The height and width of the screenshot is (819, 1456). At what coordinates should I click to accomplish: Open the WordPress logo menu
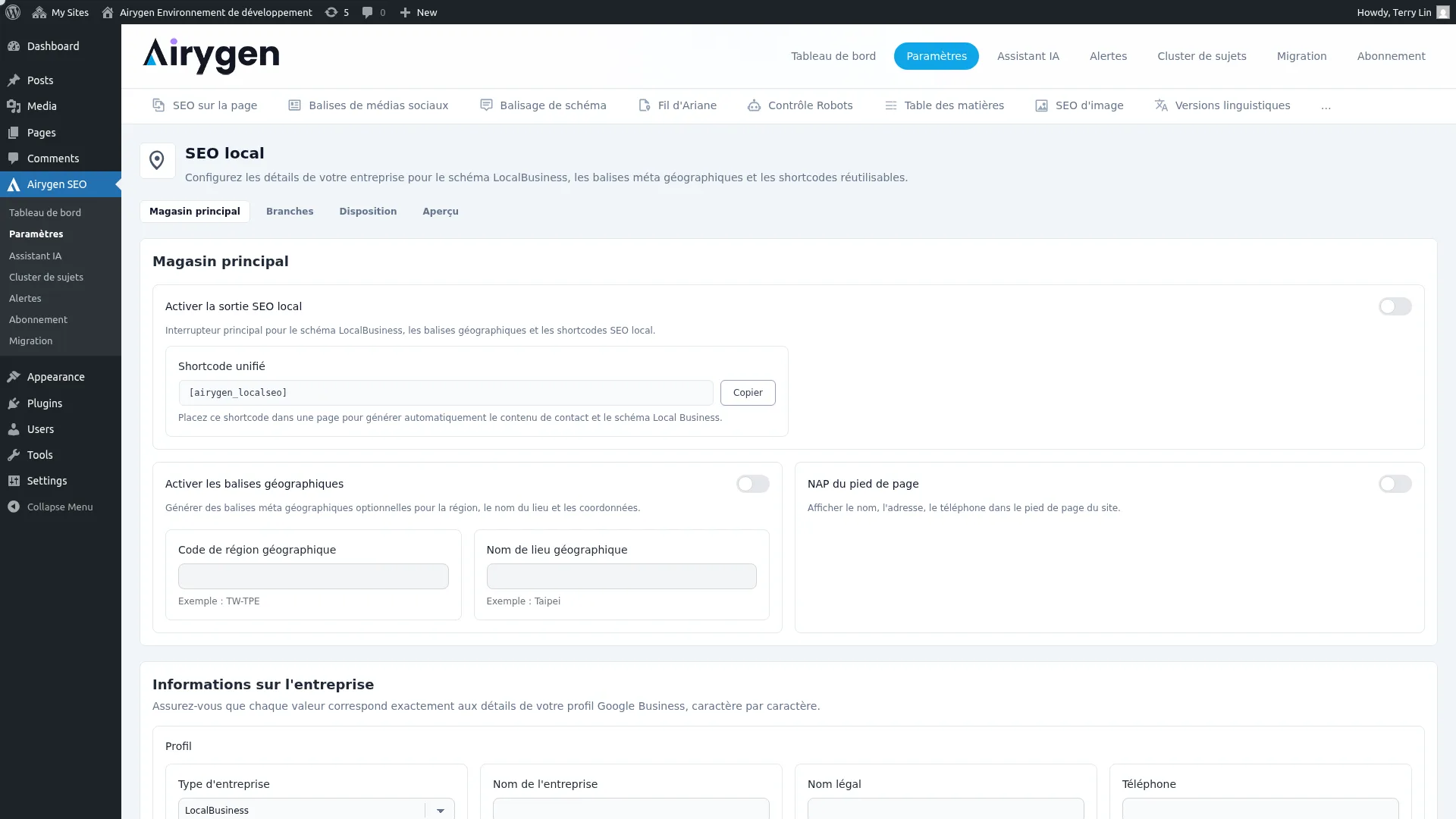point(13,12)
